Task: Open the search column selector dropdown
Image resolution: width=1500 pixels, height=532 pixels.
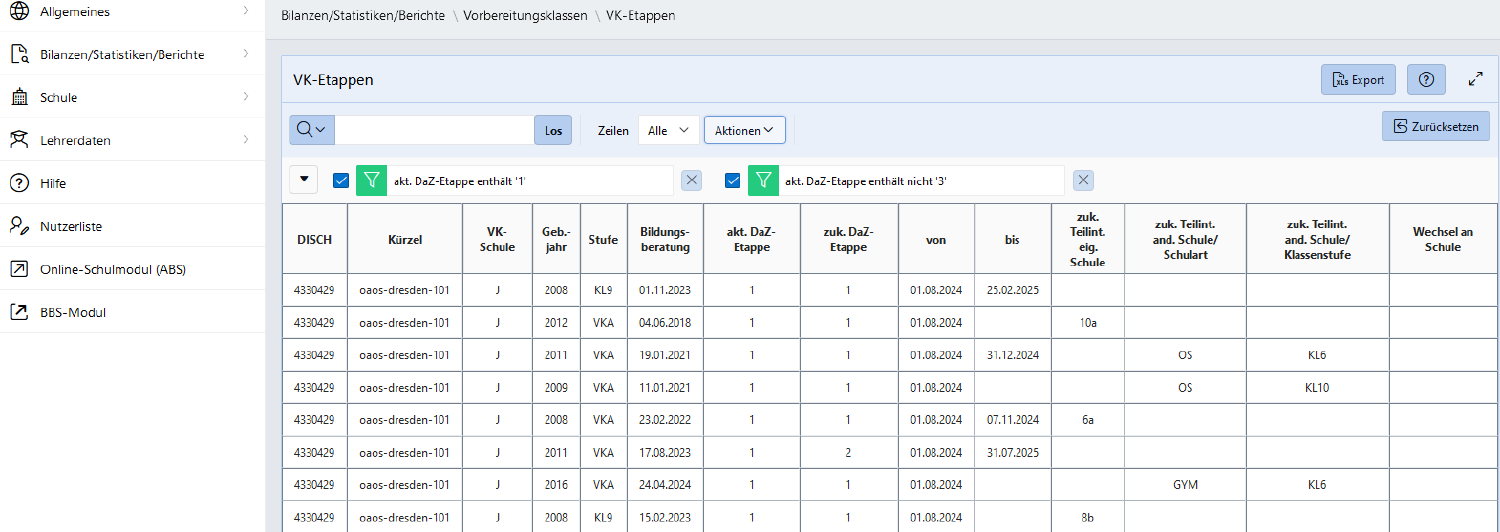Action: pyautogui.click(x=311, y=130)
